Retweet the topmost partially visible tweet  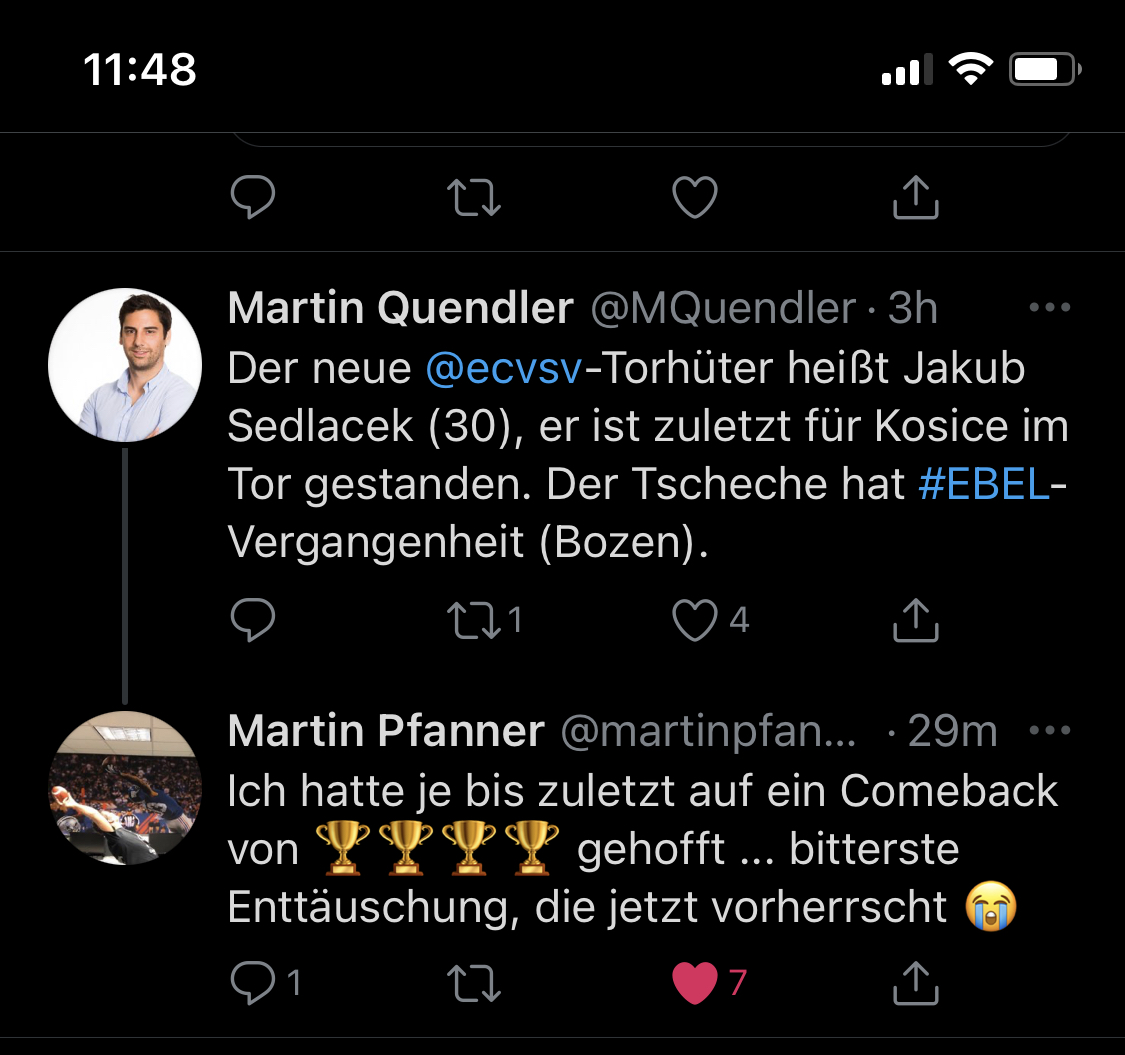[476, 198]
